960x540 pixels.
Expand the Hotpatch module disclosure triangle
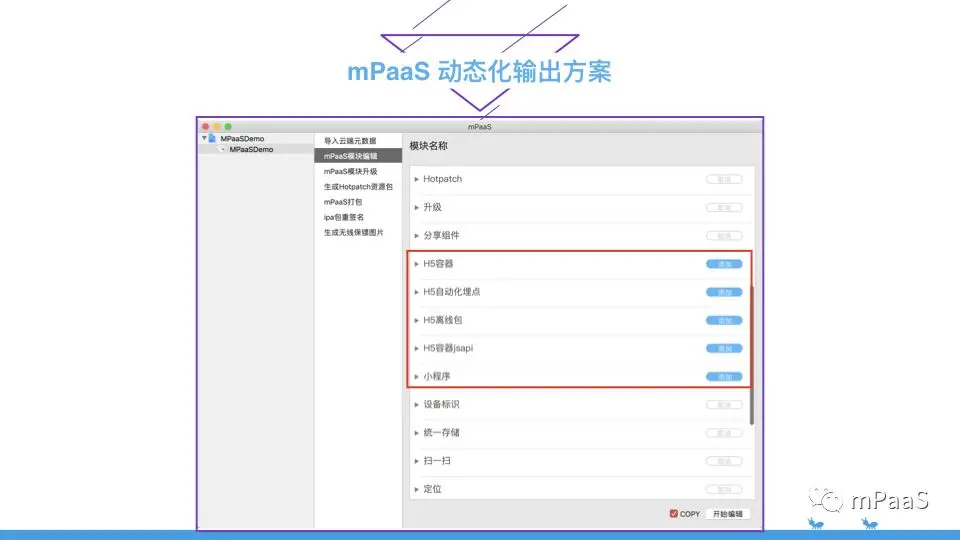(416, 179)
